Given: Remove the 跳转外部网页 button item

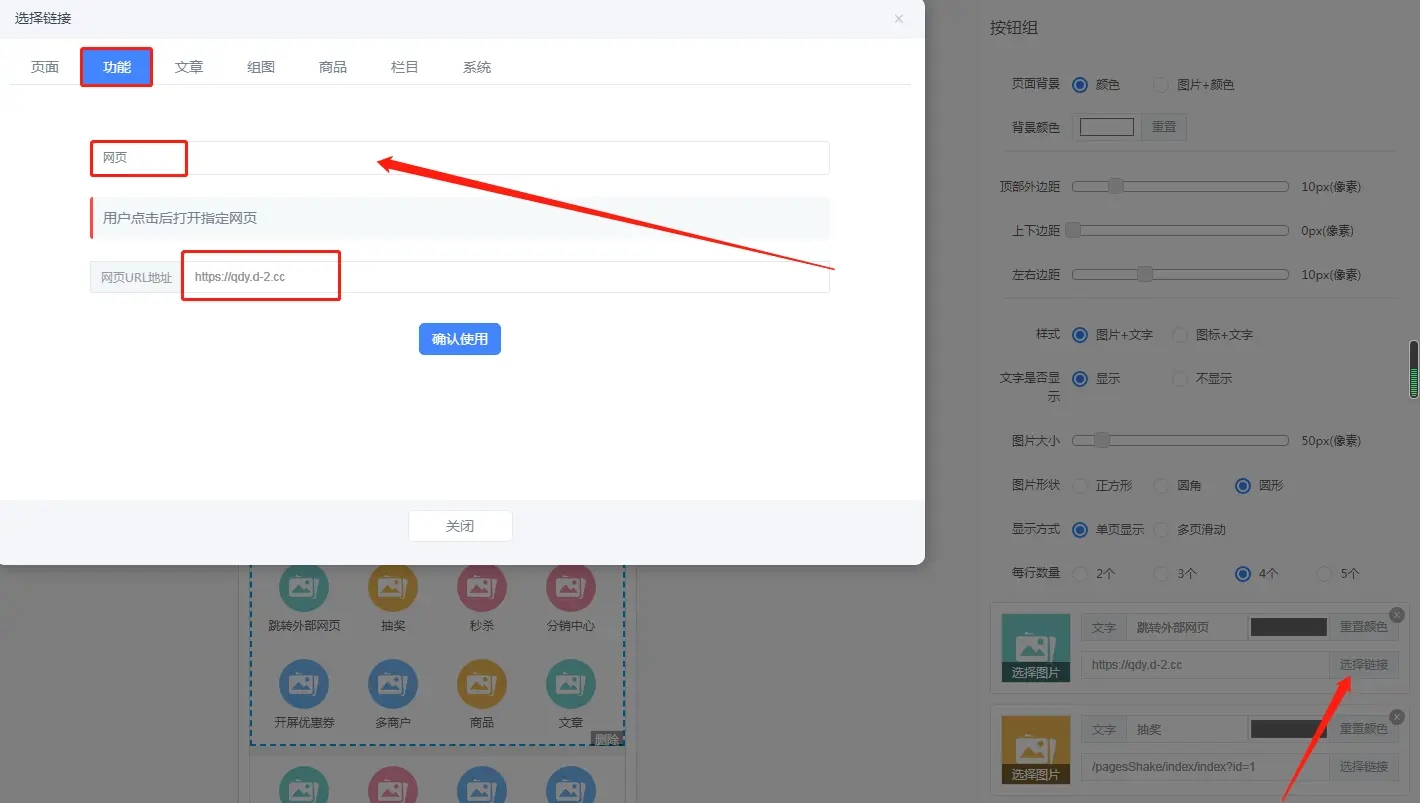Looking at the screenshot, I should point(1397,615).
